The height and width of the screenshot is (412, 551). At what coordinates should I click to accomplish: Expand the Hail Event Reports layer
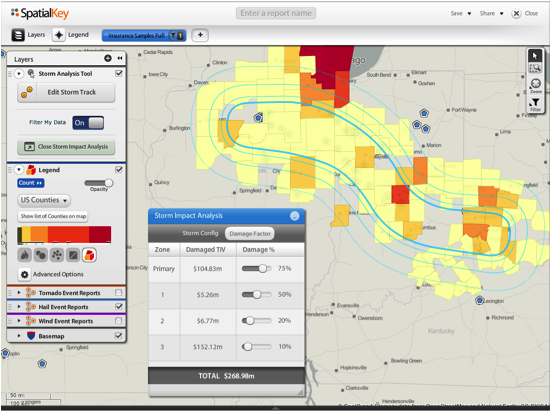click(x=19, y=307)
